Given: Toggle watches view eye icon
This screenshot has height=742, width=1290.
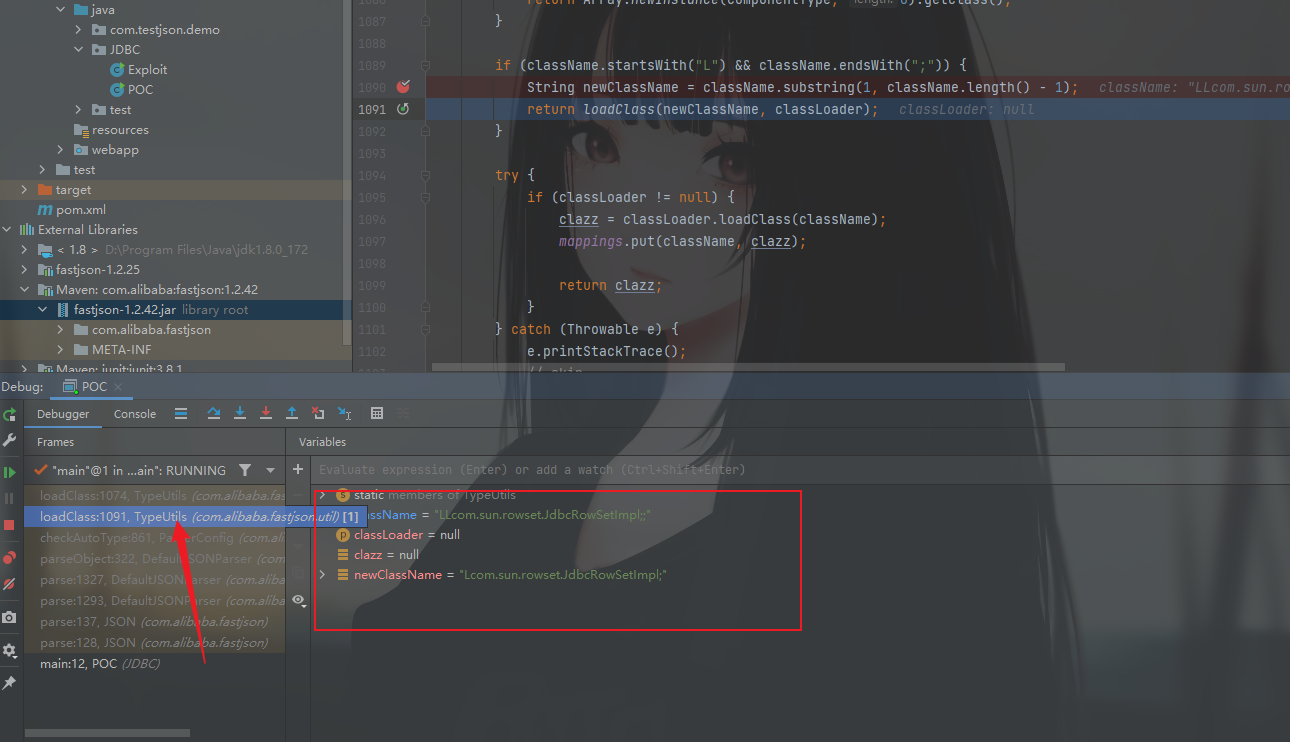Looking at the screenshot, I should click(x=298, y=600).
